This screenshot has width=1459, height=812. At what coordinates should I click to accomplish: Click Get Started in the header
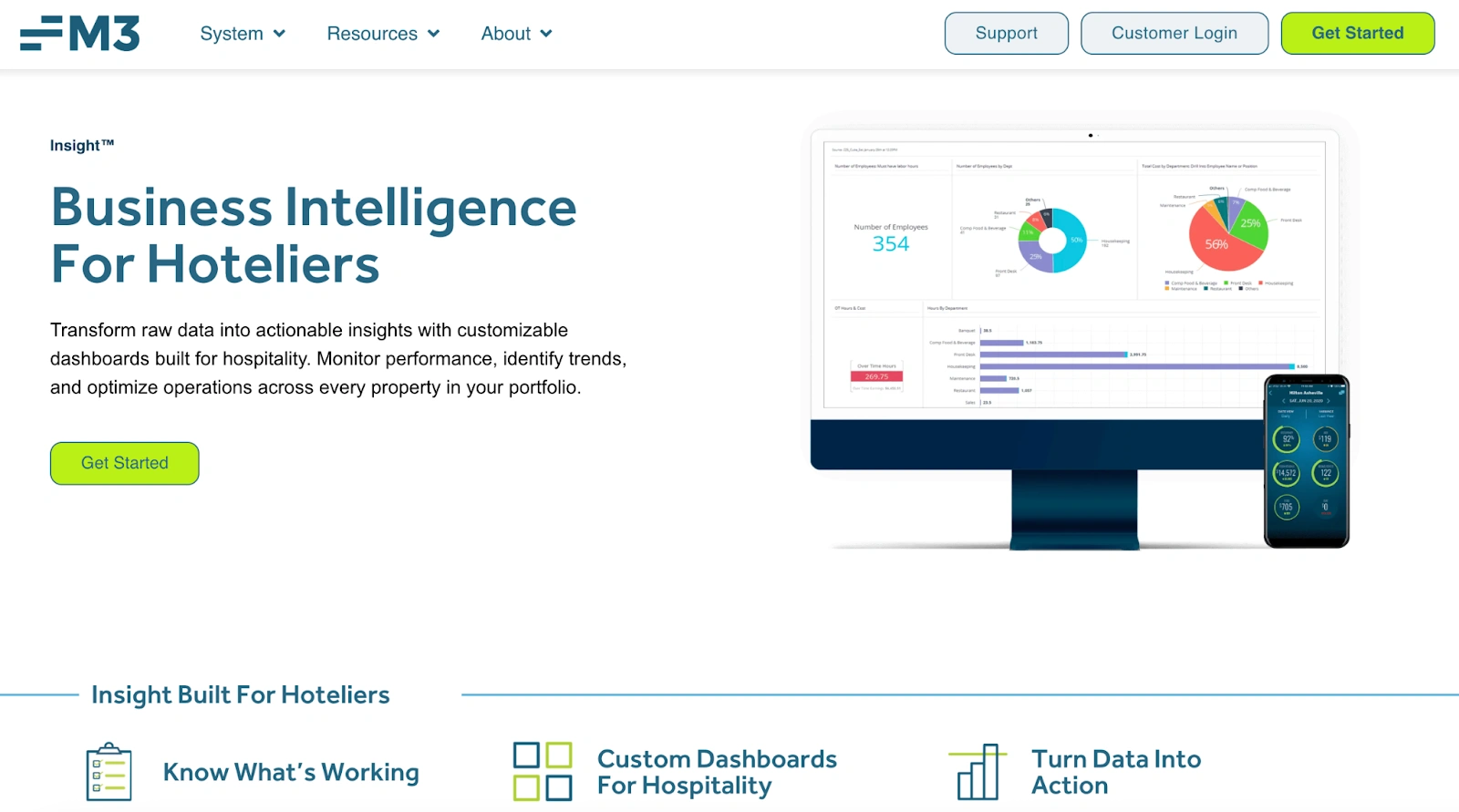1358,33
